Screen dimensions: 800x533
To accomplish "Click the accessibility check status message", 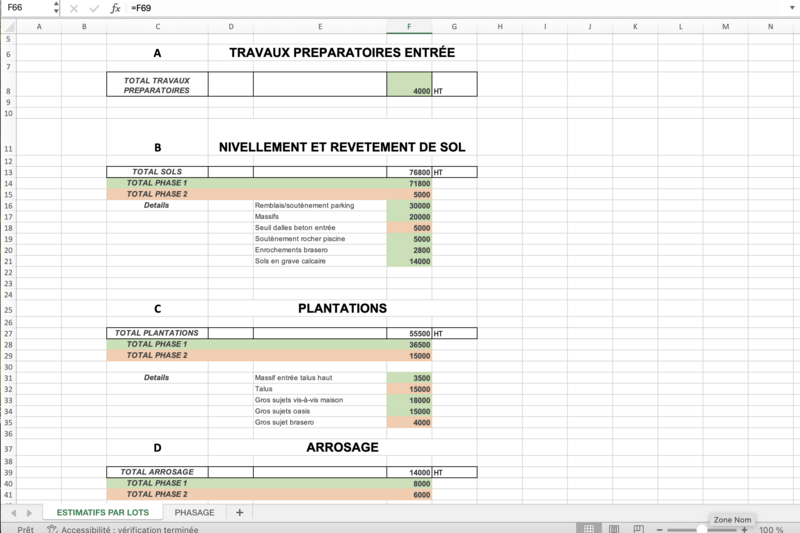I will [x=132, y=529].
